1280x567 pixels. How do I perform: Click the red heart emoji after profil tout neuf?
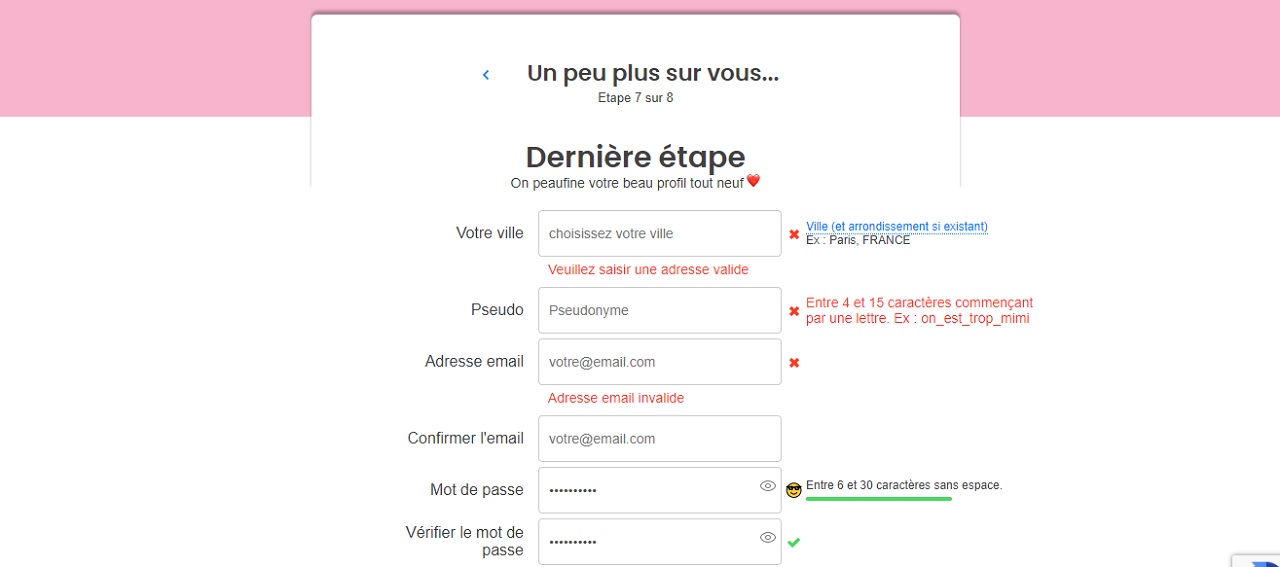[754, 181]
